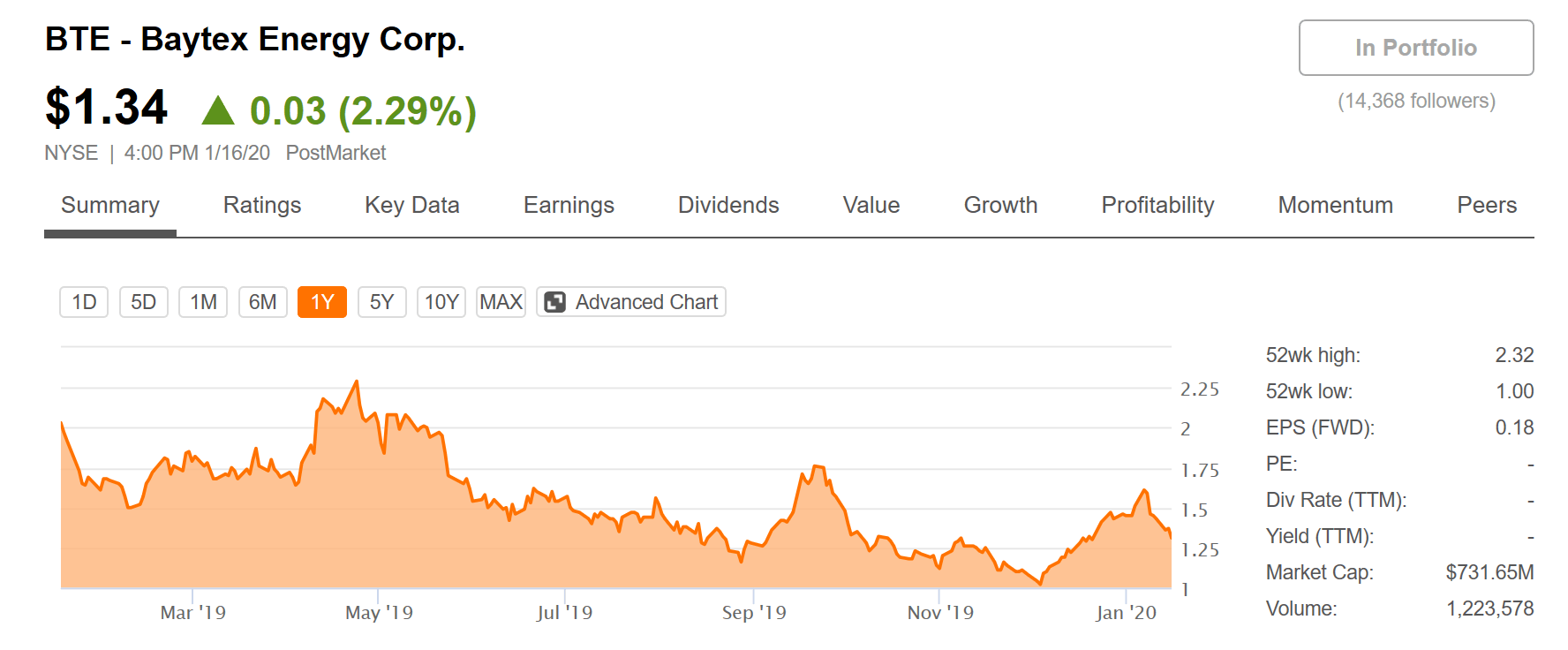Image resolution: width=1568 pixels, height=650 pixels.
Task: Click the Advanced Chart icon
Action: coord(554,302)
